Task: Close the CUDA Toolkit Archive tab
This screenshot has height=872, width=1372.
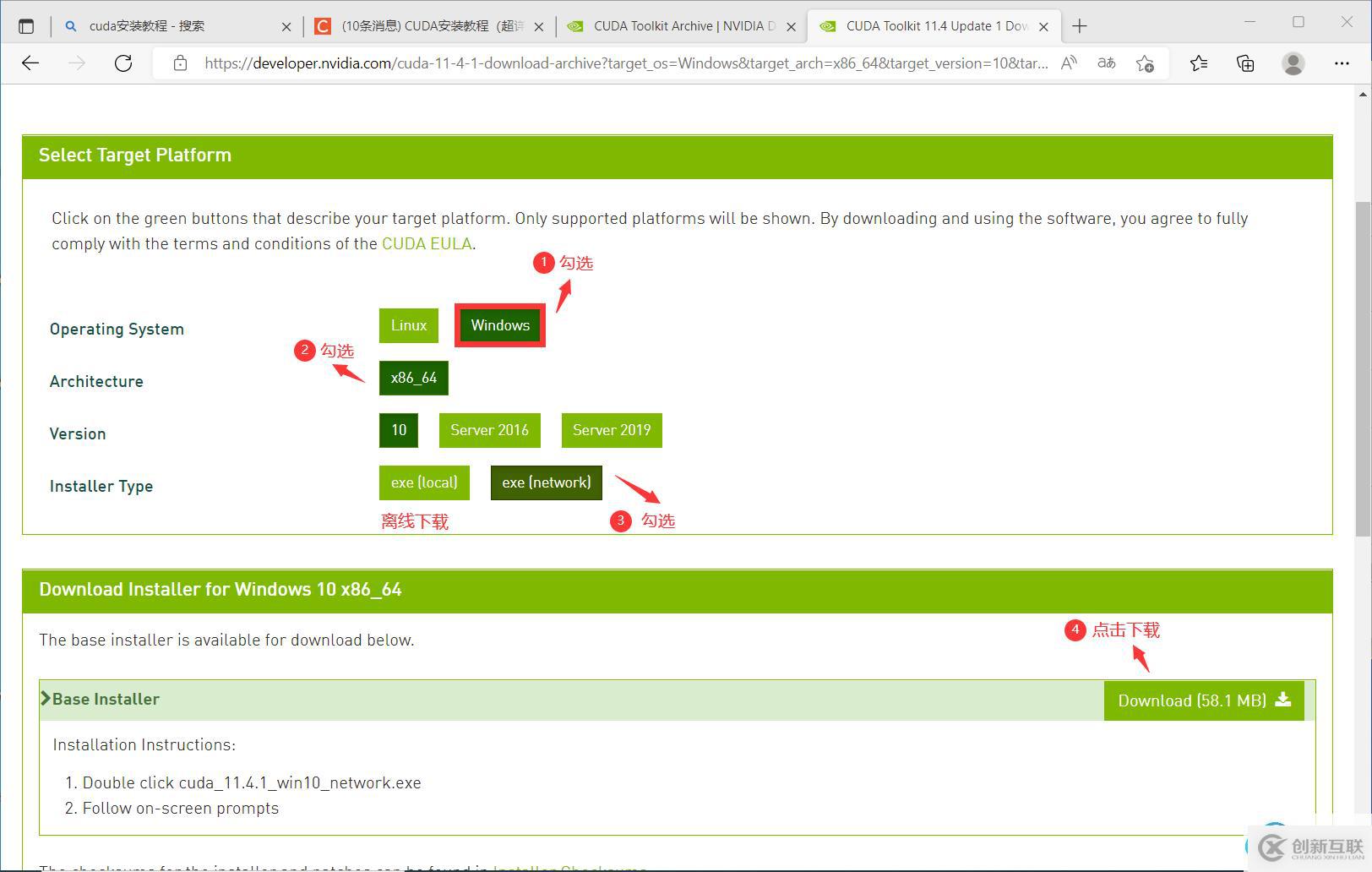Action: (x=791, y=27)
